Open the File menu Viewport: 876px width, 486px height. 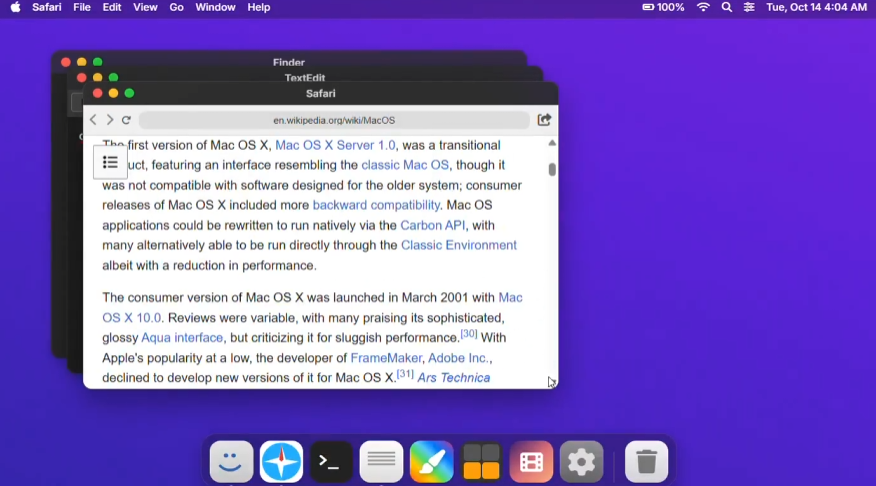click(x=82, y=7)
